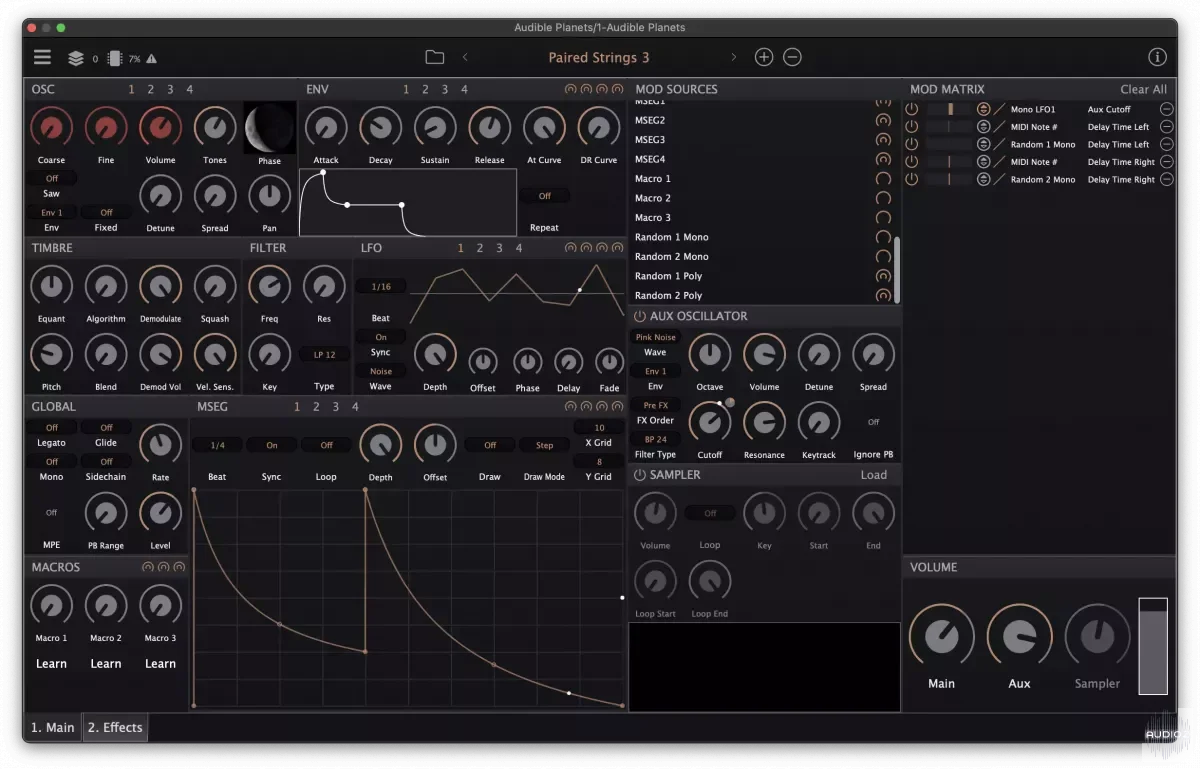Open the LP 12 filter Type dropdown
This screenshot has height=769, width=1200.
(x=324, y=354)
